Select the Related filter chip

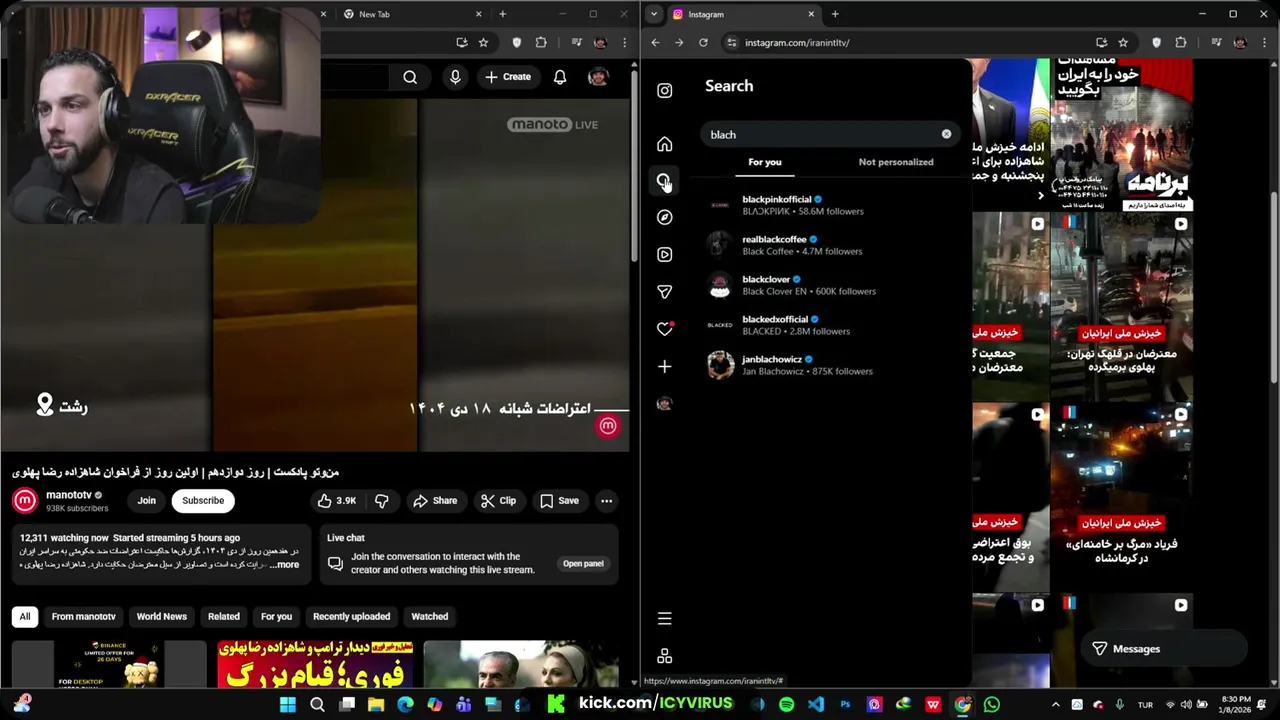coord(224,617)
